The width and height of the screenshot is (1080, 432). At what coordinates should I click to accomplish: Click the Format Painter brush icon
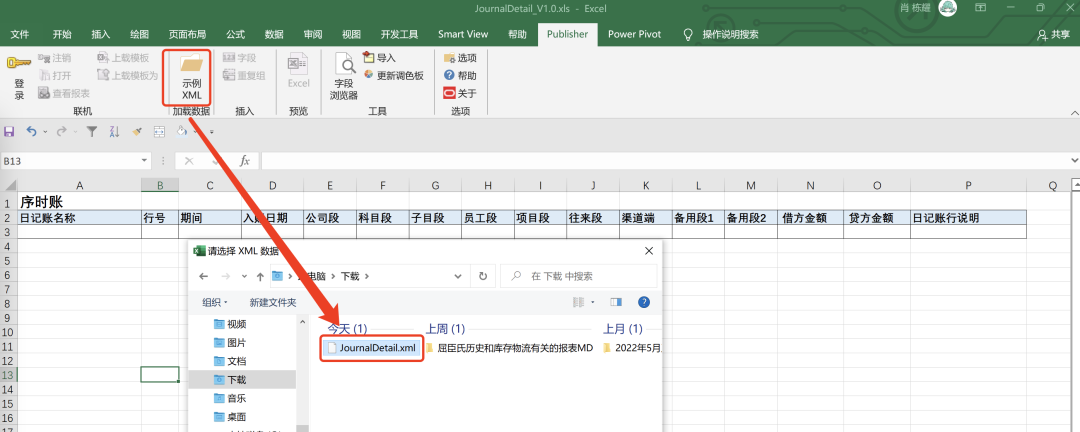coord(137,131)
